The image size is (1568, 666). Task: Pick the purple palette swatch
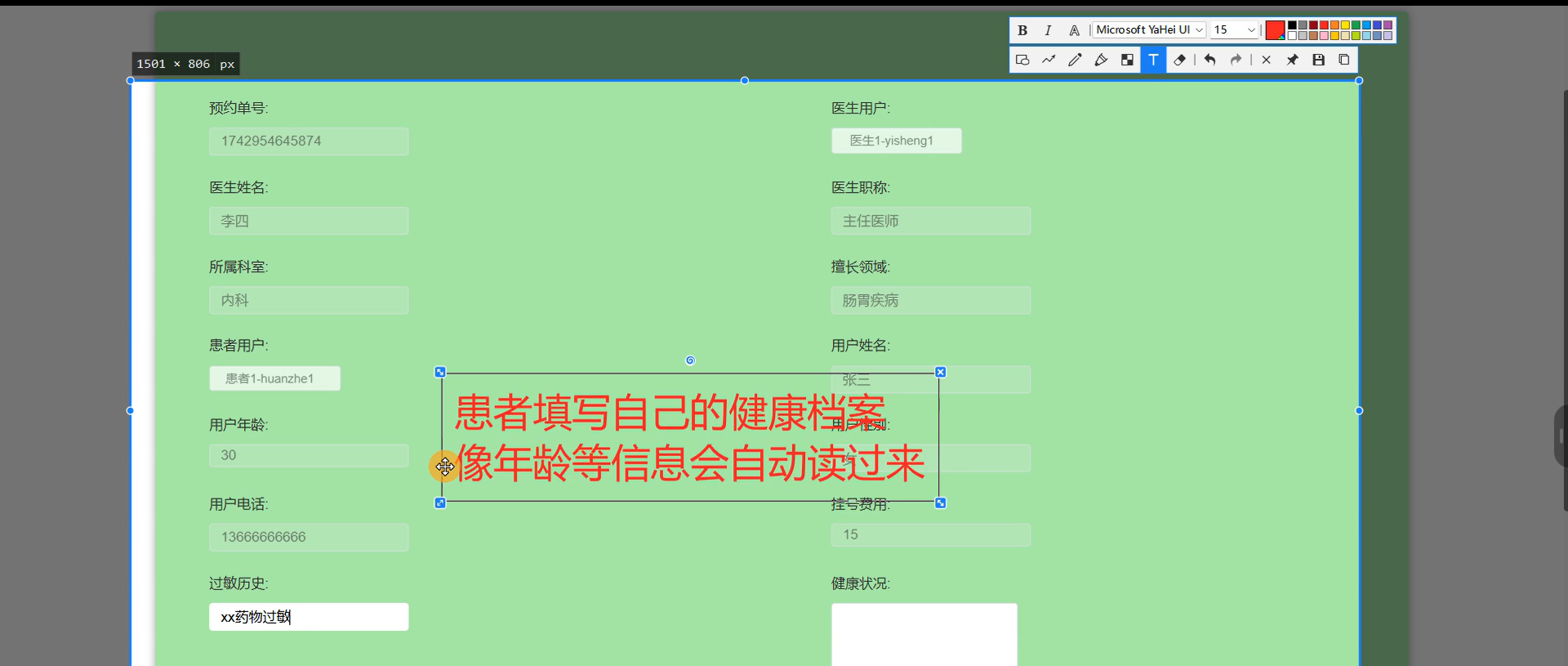tap(1388, 25)
